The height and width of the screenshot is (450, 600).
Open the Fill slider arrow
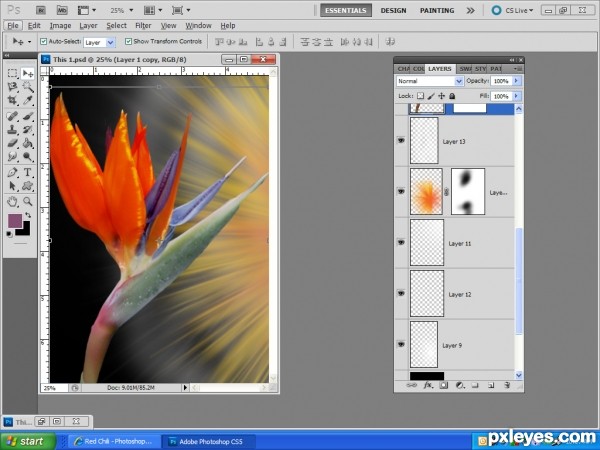click(516, 96)
